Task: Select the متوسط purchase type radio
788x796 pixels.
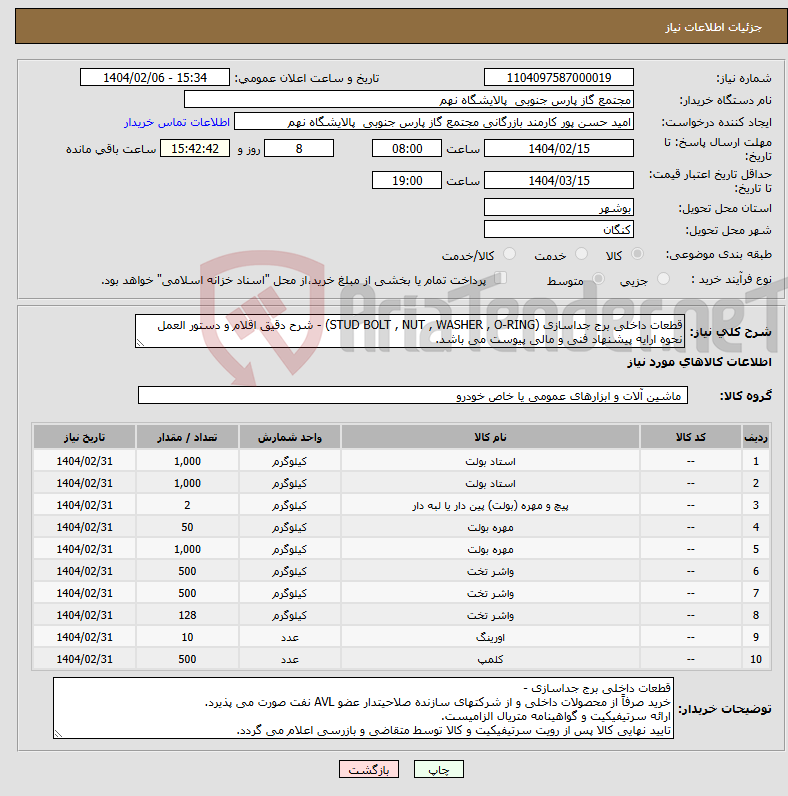Action: click(x=599, y=279)
